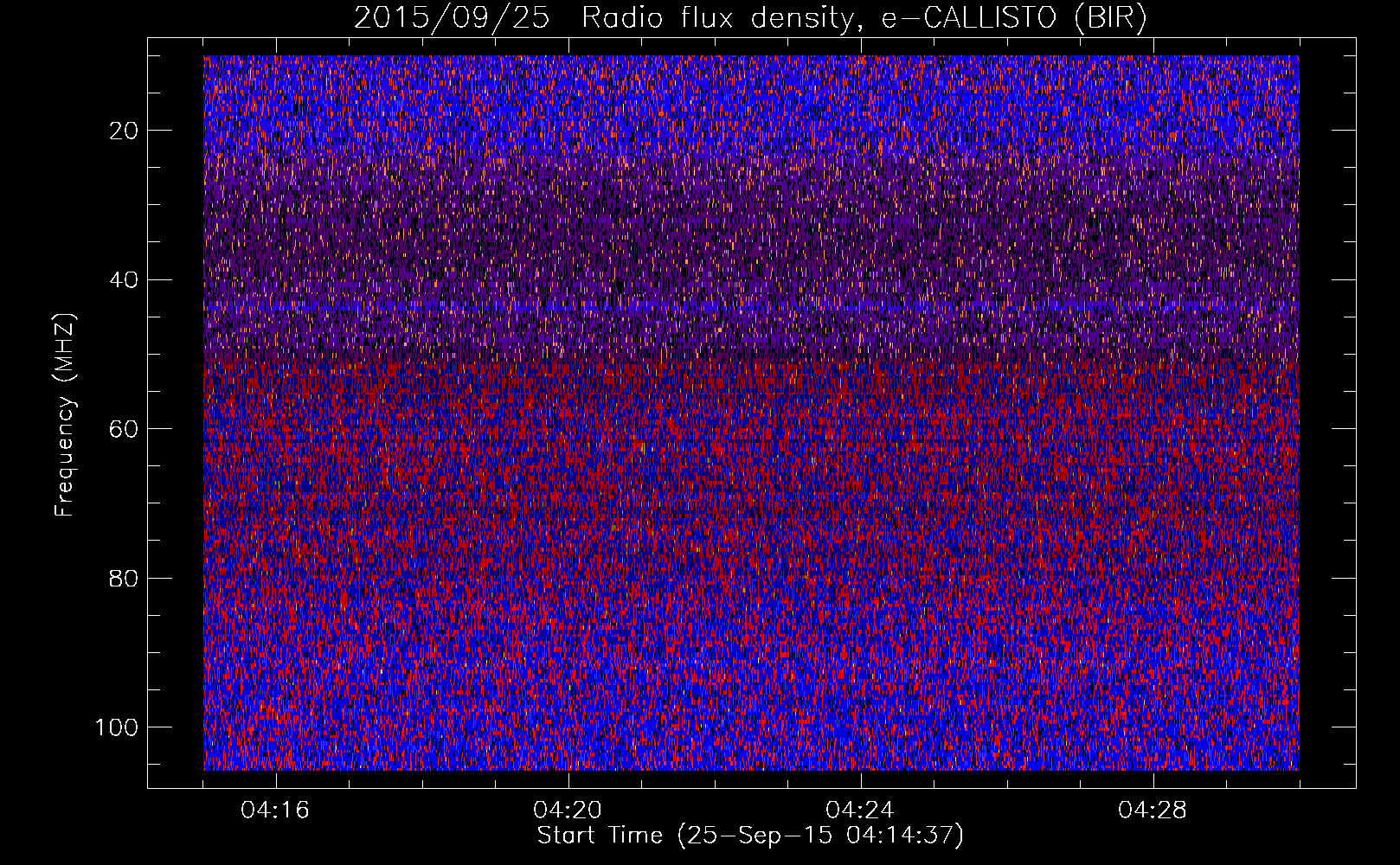1400x865 pixels.
Task: Click the 04:24 time tick label
Action: (x=860, y=811)
